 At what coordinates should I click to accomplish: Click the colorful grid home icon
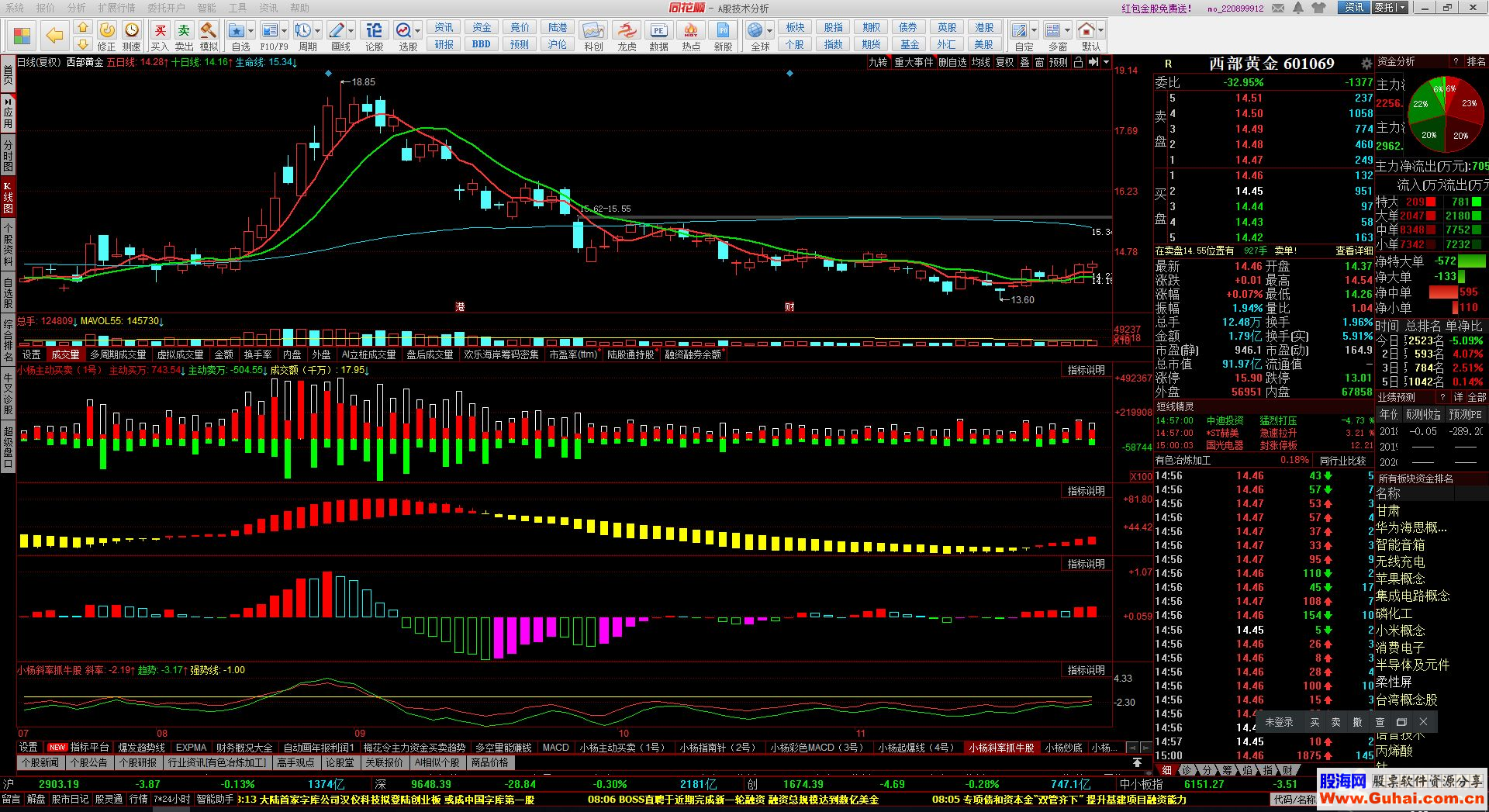(x=22, y=35)
